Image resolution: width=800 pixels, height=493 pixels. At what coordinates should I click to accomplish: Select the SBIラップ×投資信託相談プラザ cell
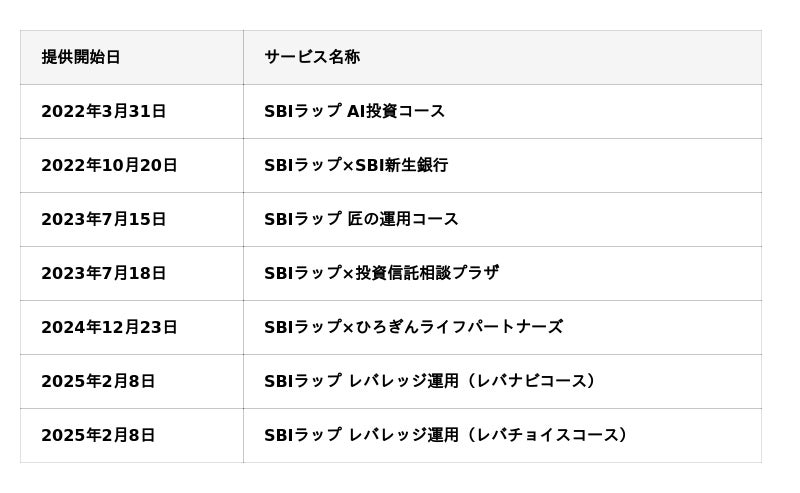[x=381, y=273]
